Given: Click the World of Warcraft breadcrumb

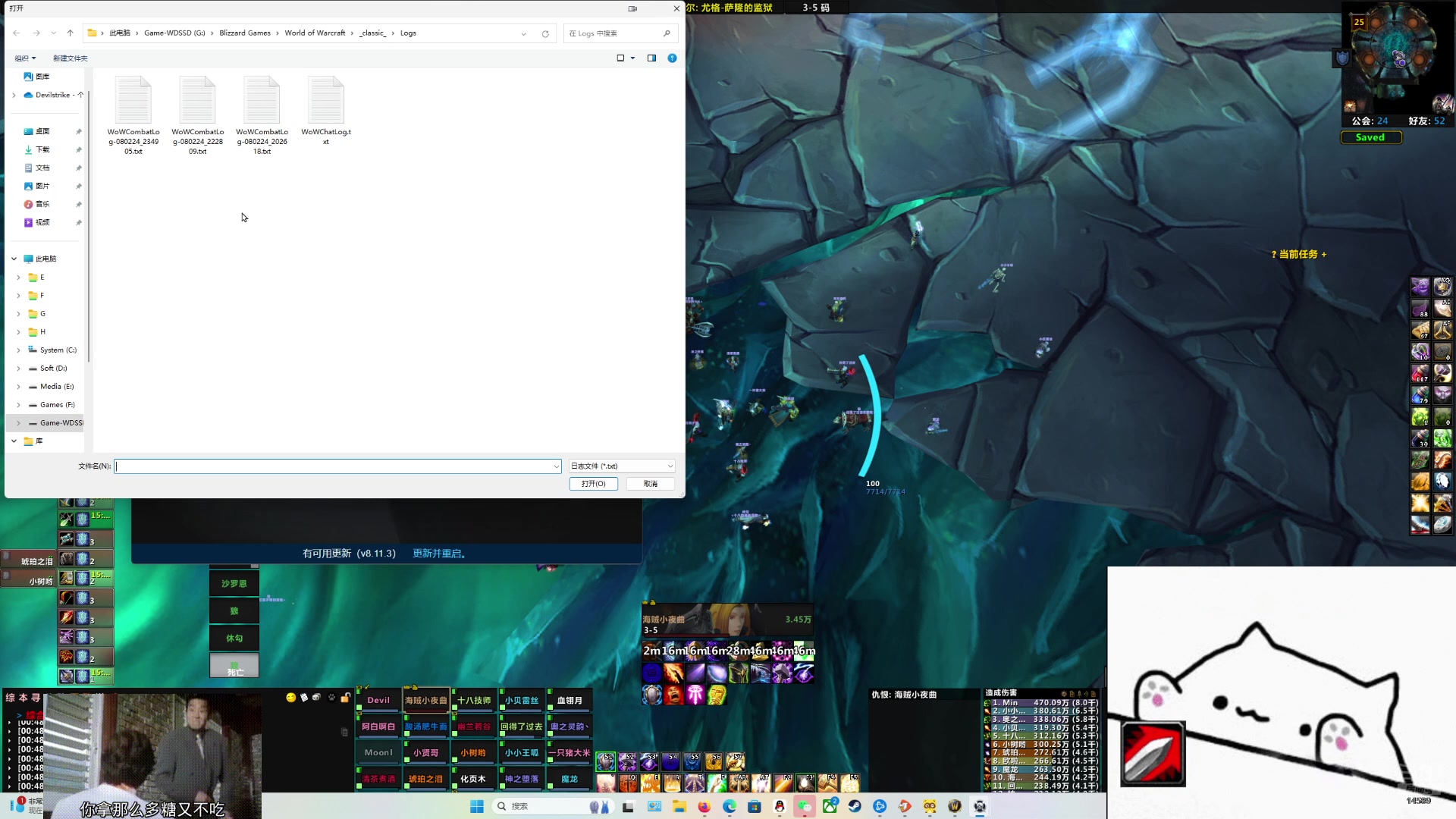Looking at the screenshot, I should tap(315, 33).
